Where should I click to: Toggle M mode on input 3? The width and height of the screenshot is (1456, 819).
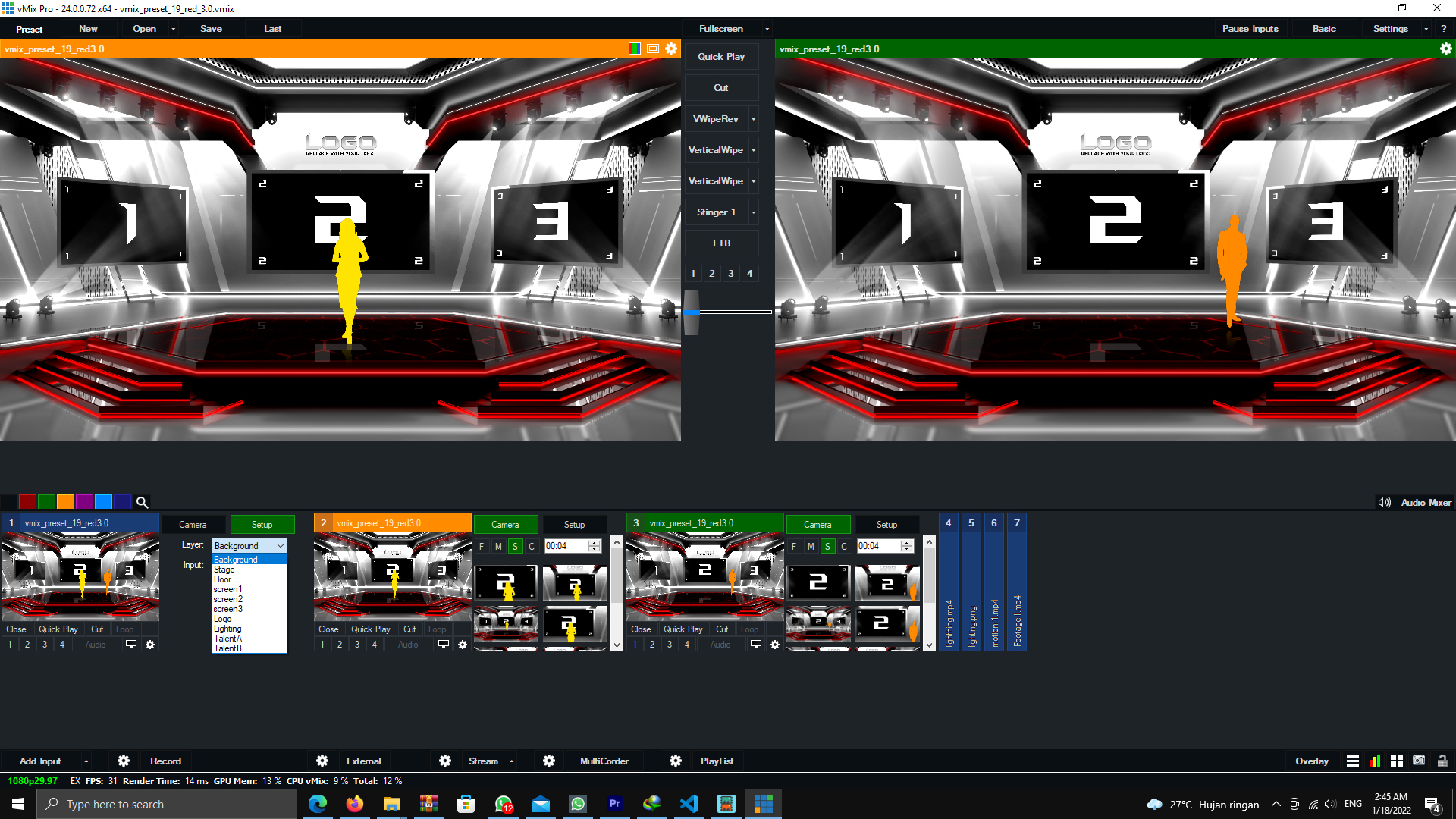[x=811, y=546]
